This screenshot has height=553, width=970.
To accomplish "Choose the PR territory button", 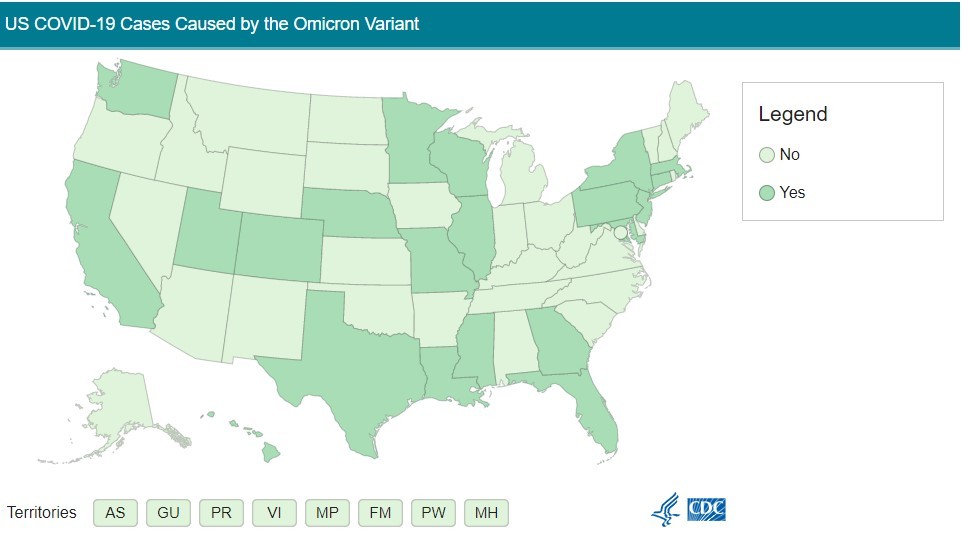I will pyautogui.click(x=221, y=513).
